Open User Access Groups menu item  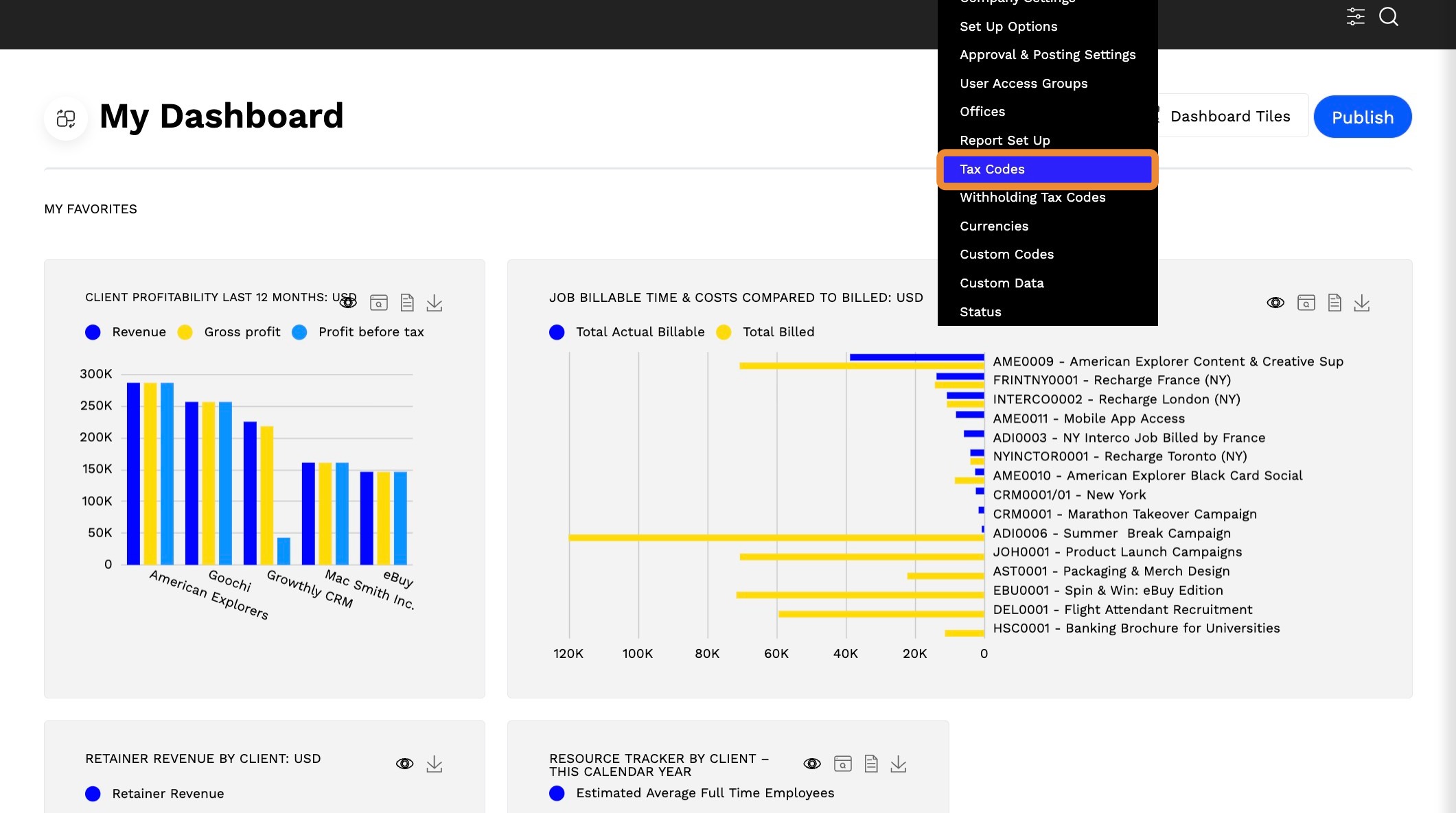click(1024, 84)
